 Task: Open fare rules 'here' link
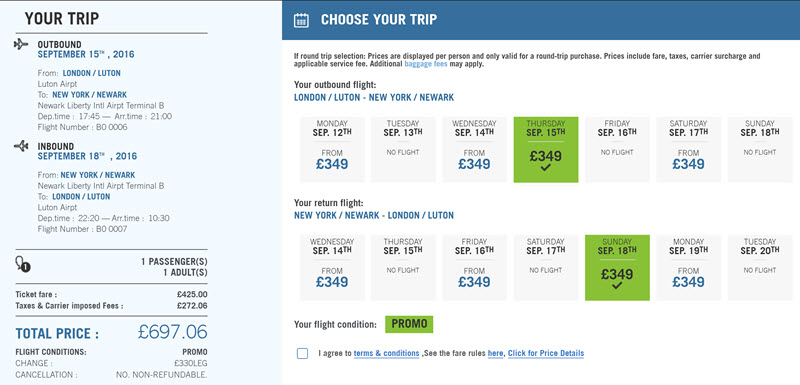tap(495, 353)
